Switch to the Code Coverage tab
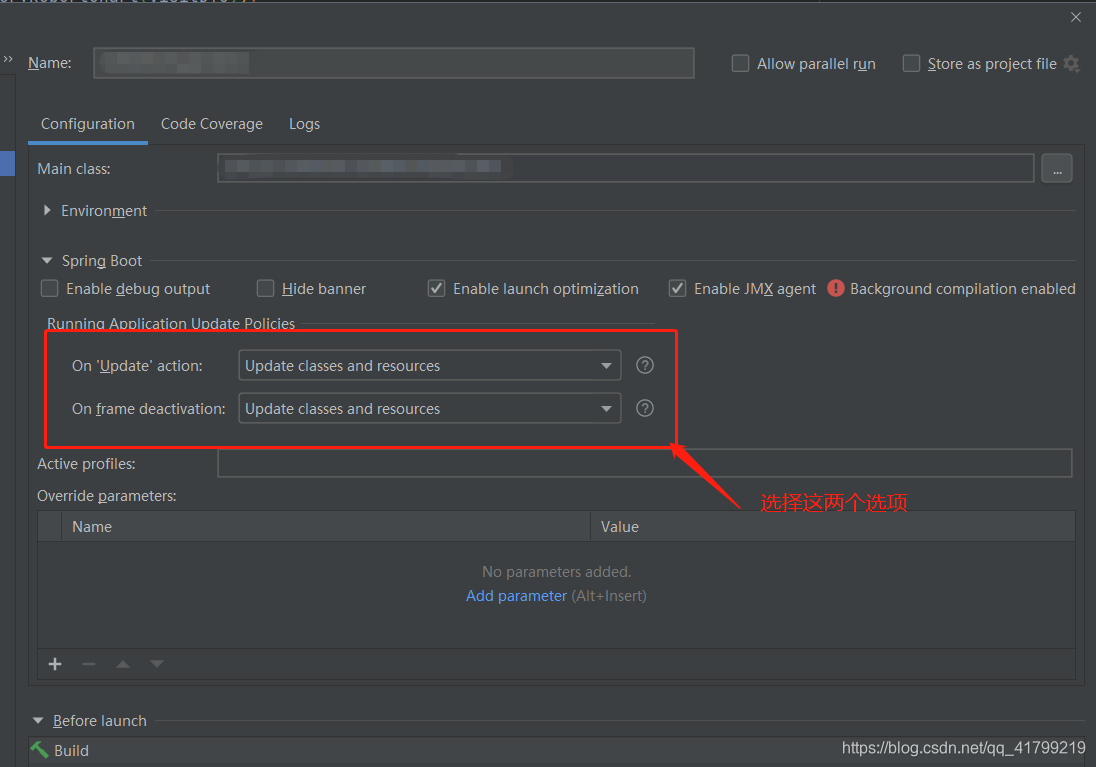Image resolution: width=1096 pixels, height=767 pixels. [x=212, y=124]
